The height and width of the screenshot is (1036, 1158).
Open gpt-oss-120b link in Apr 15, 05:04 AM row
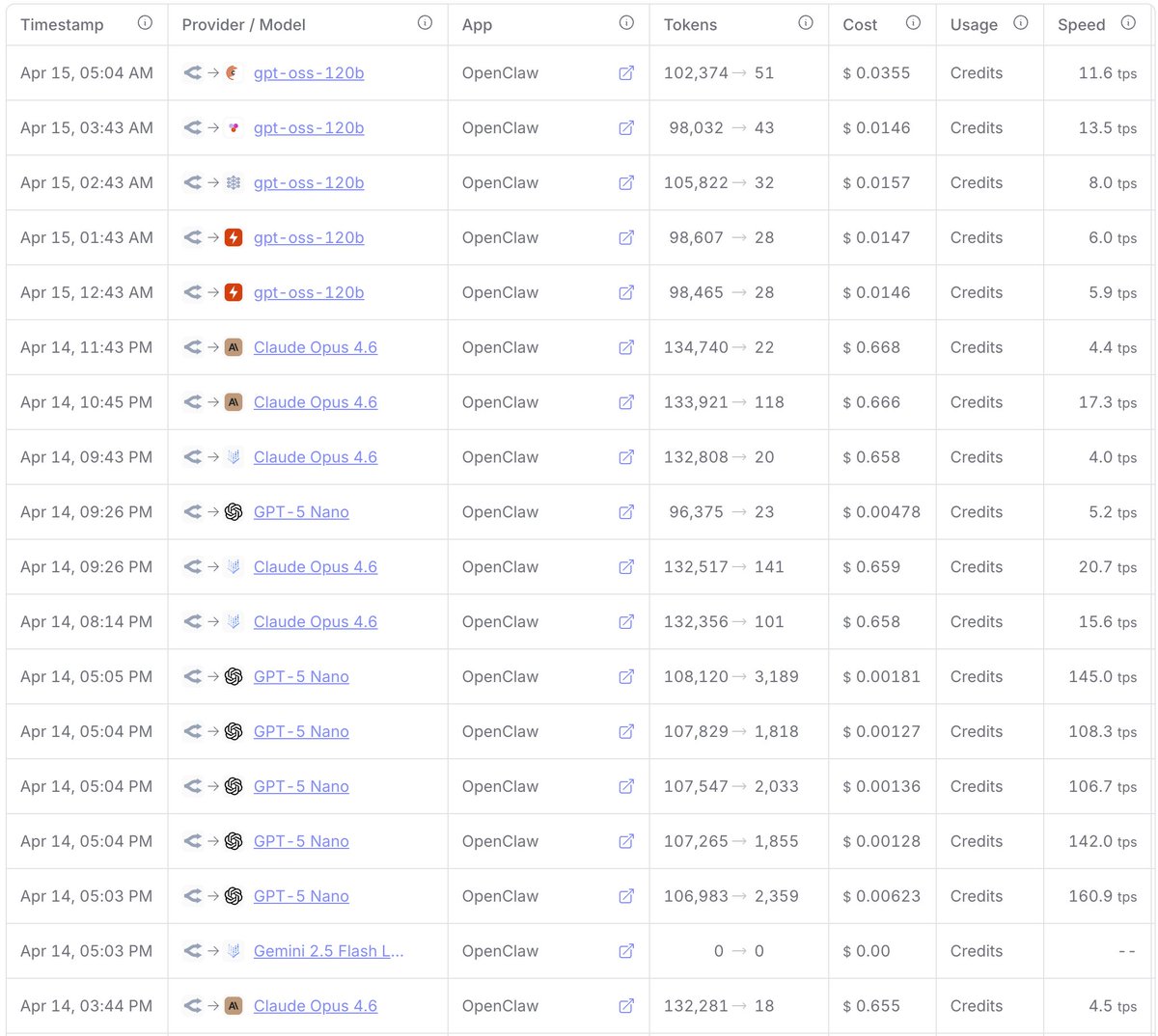[x=309, y=73]
